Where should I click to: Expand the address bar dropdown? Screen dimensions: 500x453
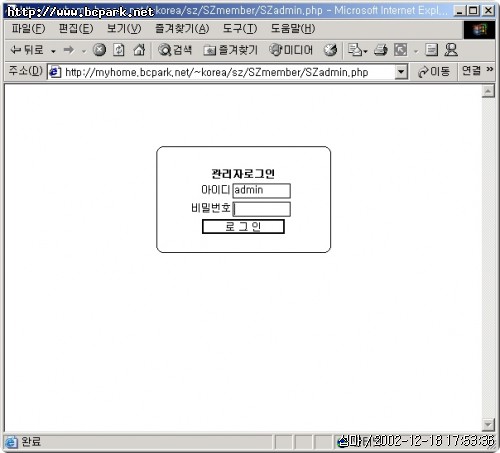pos(401,72)
